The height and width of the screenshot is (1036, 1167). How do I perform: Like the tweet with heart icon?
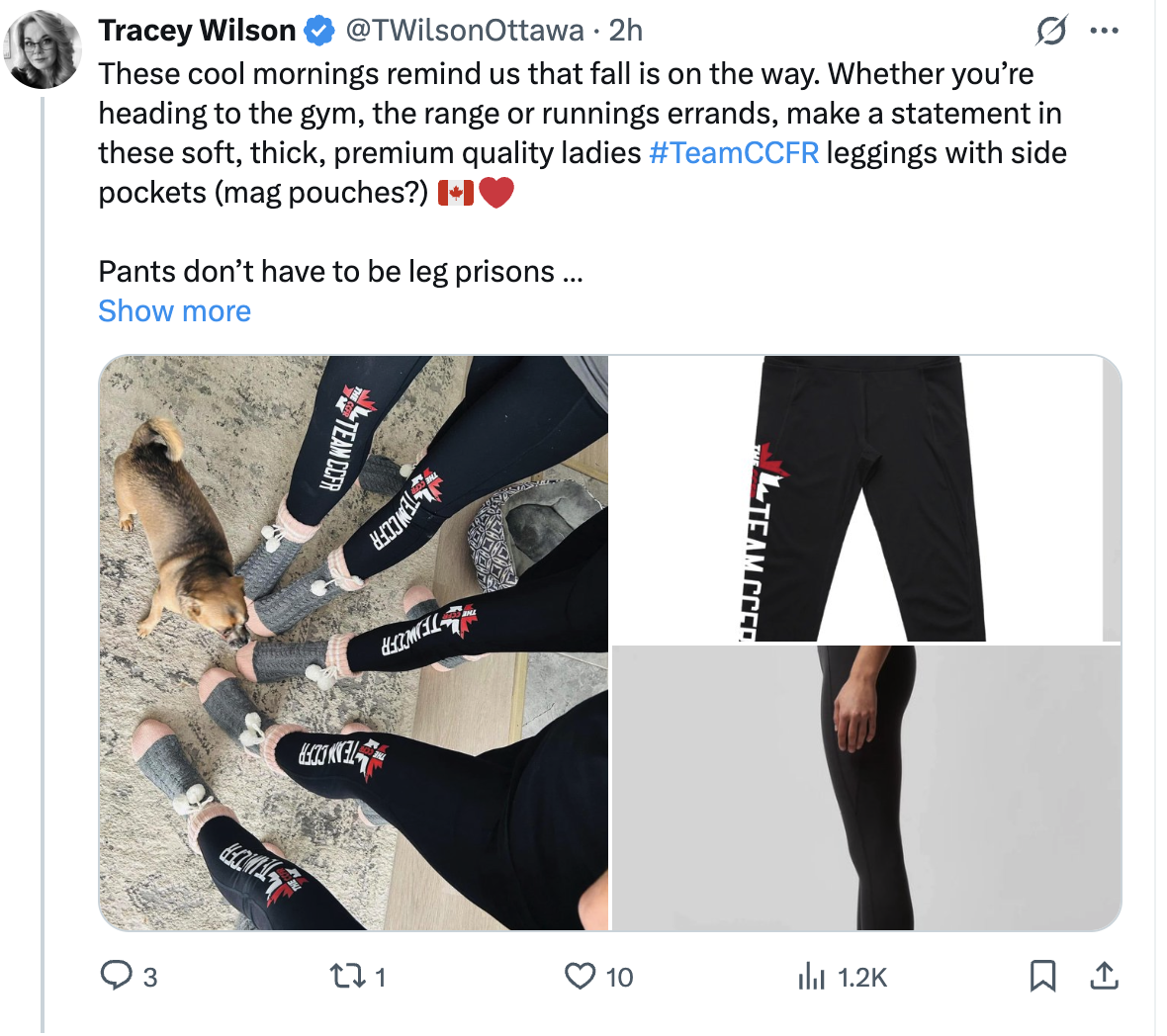coord(580,976)
